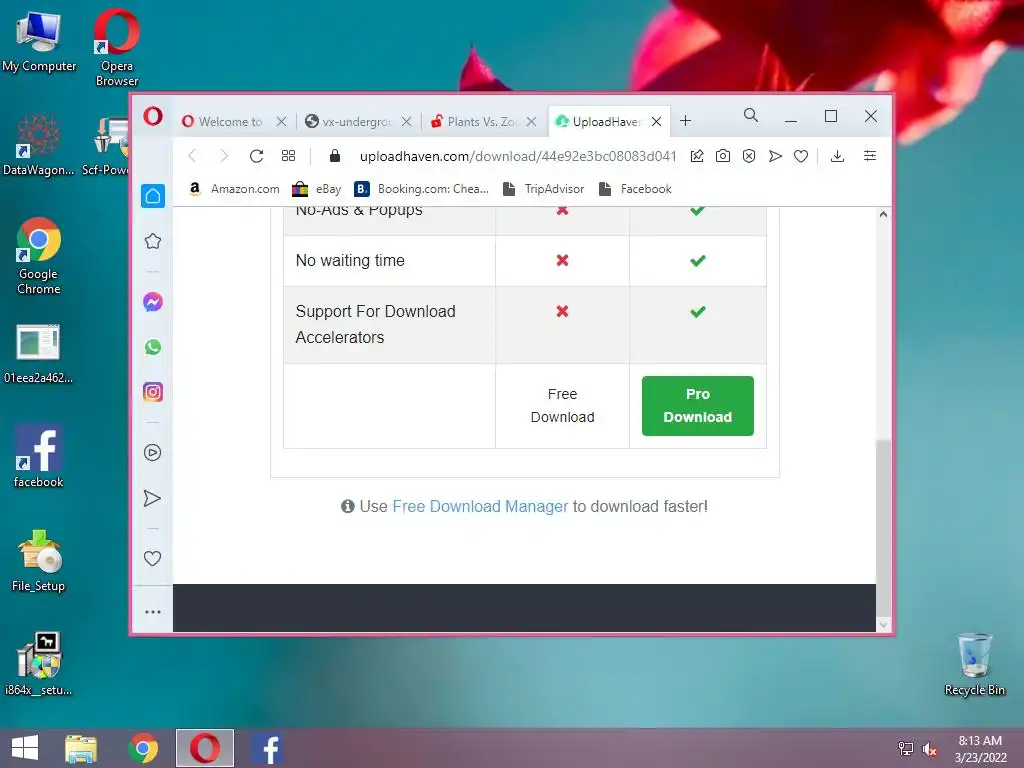Screen dimensions: 1024x768
Task: Click the muted volume tray icon
Action: point(929,749)
